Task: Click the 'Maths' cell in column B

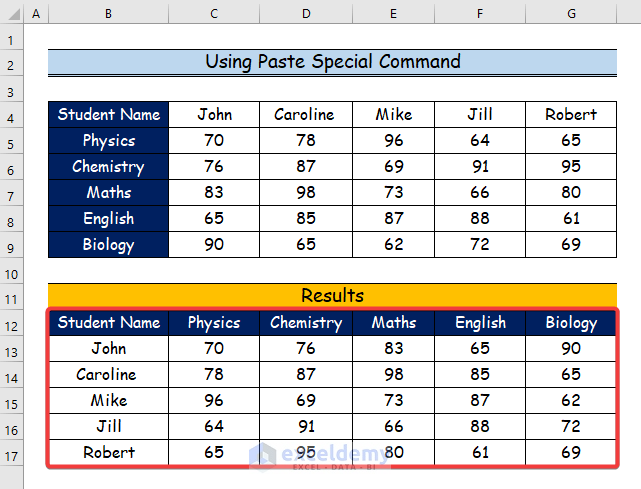Action: tap(108, 193)
